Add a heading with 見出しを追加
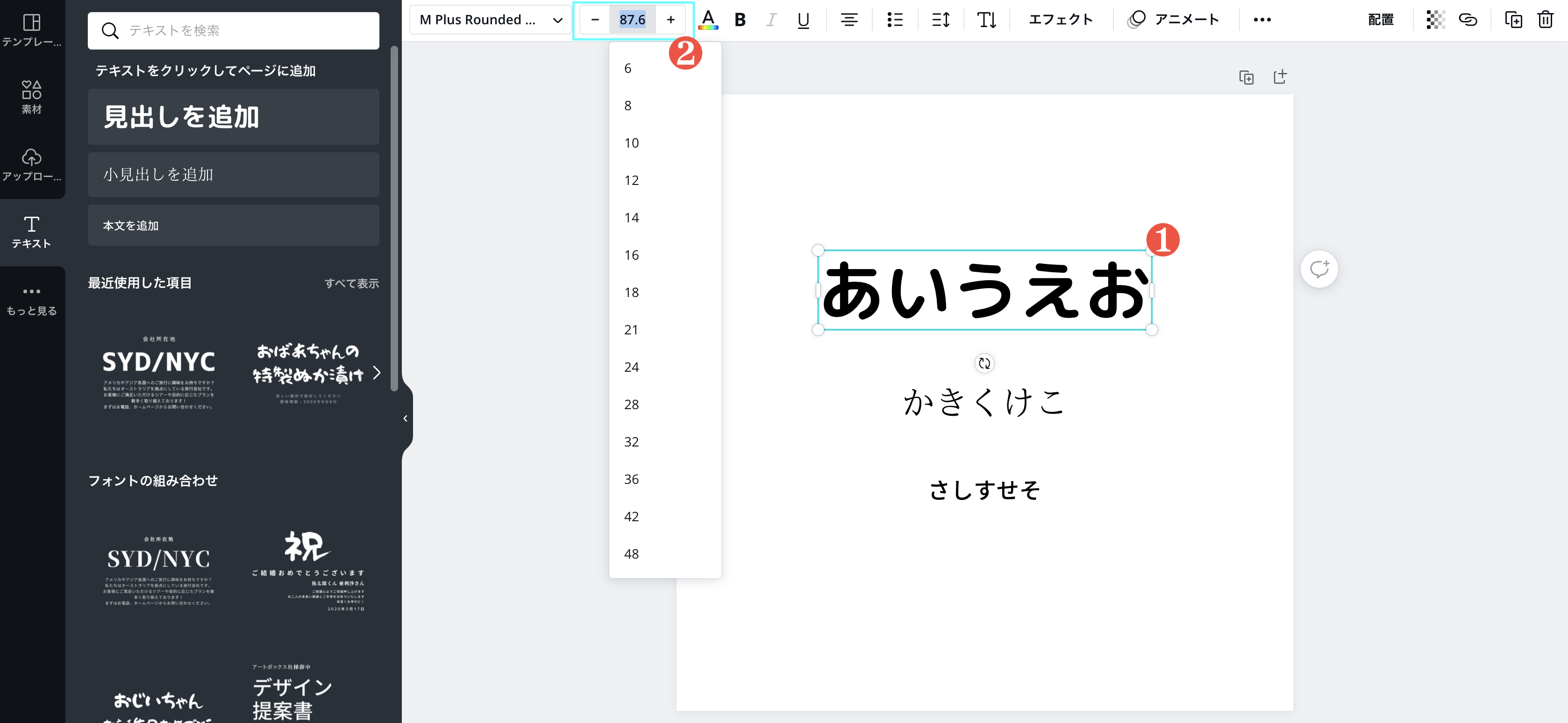The image size is (1568, 723). pos(233,117)
